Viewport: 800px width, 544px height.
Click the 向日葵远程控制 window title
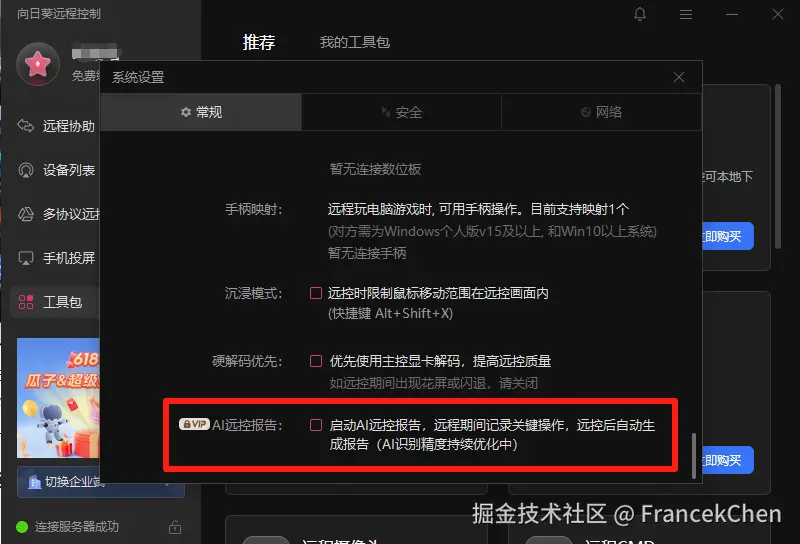[x=59, y=13]
